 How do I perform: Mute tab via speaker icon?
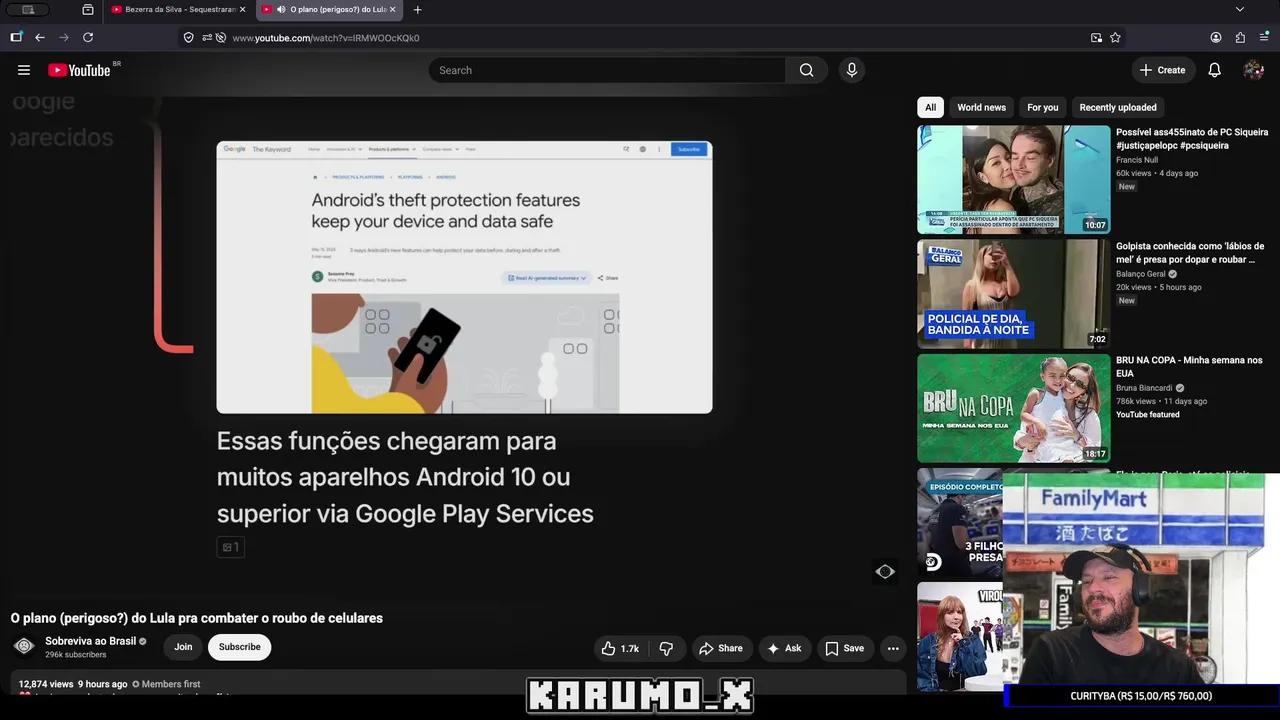pyautogui.click(x=281, y=9)
